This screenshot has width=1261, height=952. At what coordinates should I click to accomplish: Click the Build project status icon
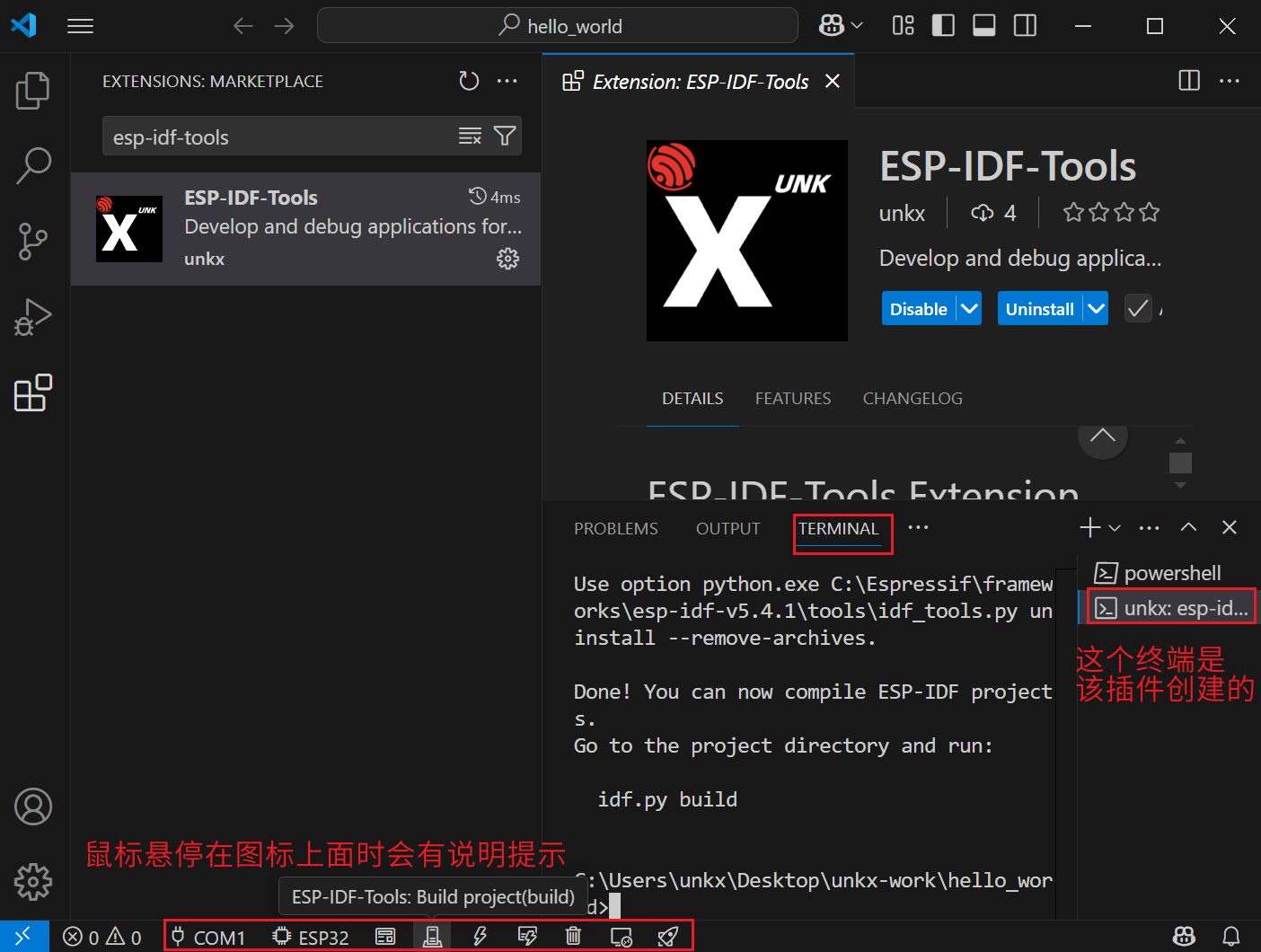432,937
